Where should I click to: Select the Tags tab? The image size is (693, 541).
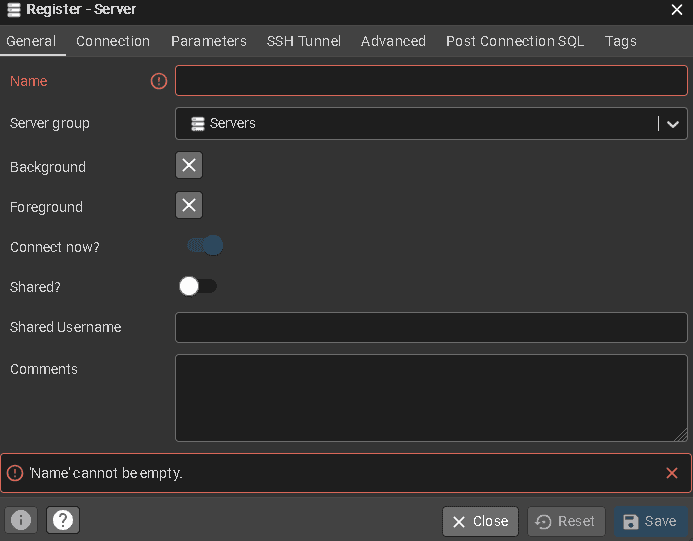click(620, 41)
